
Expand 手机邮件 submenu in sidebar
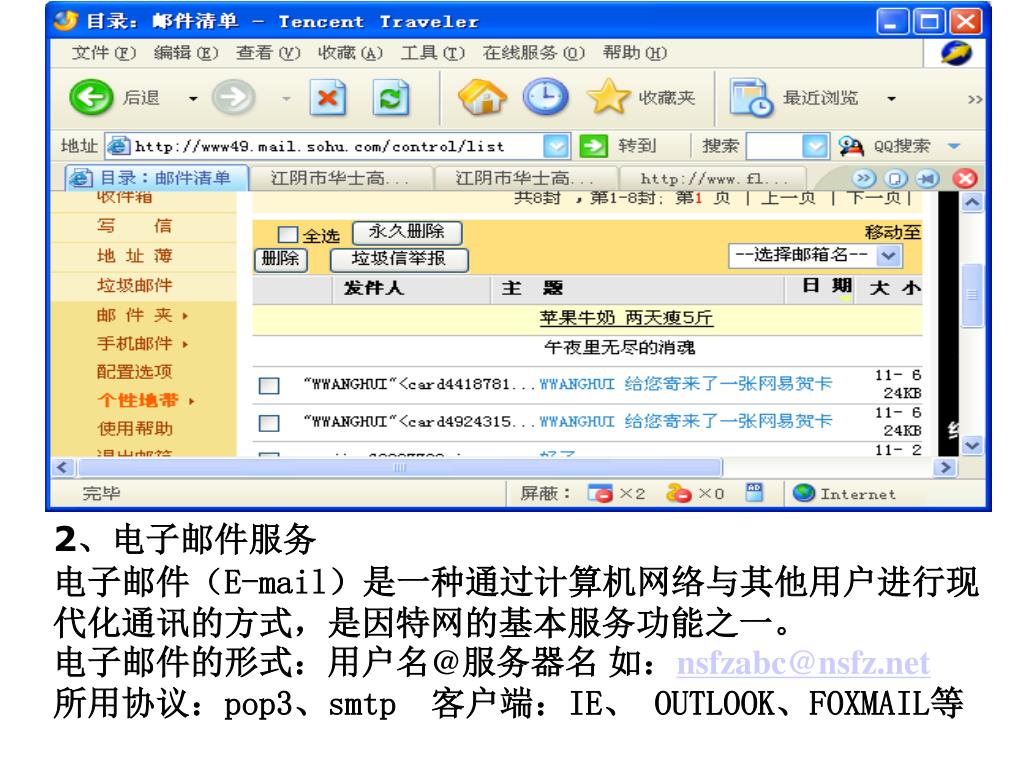185,344
